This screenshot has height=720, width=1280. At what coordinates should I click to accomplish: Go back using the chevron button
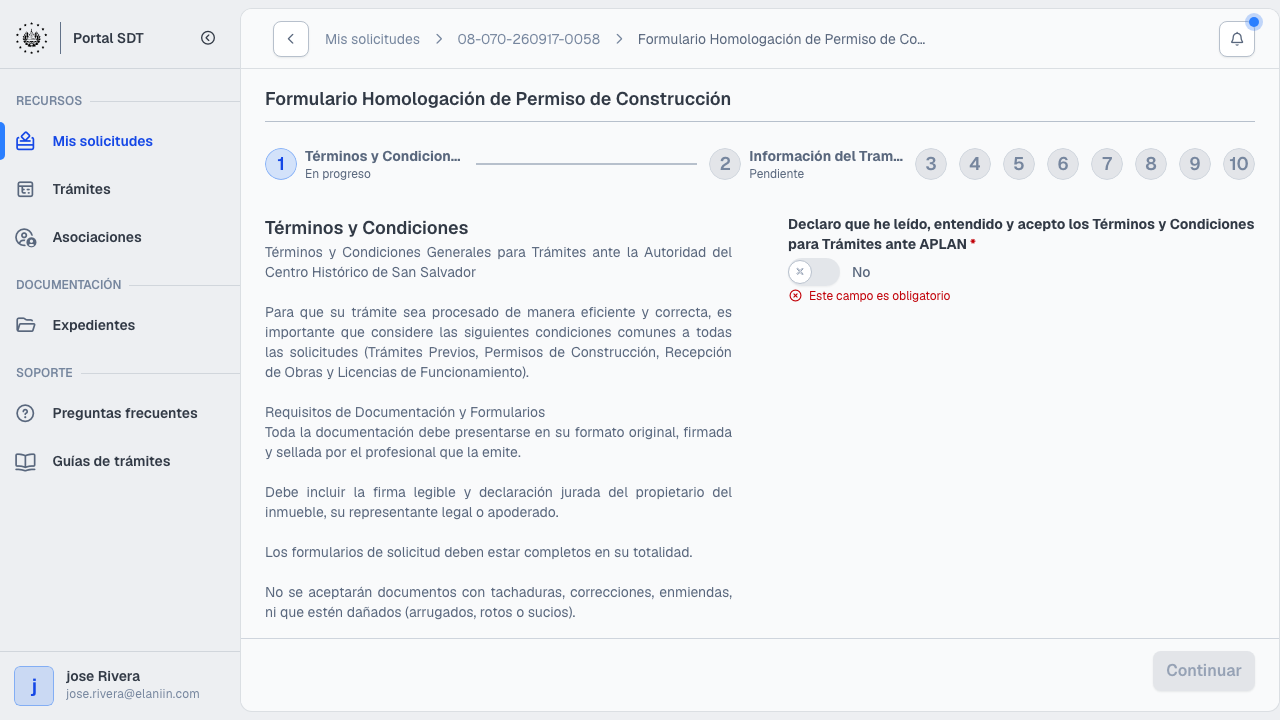point(291,39)
